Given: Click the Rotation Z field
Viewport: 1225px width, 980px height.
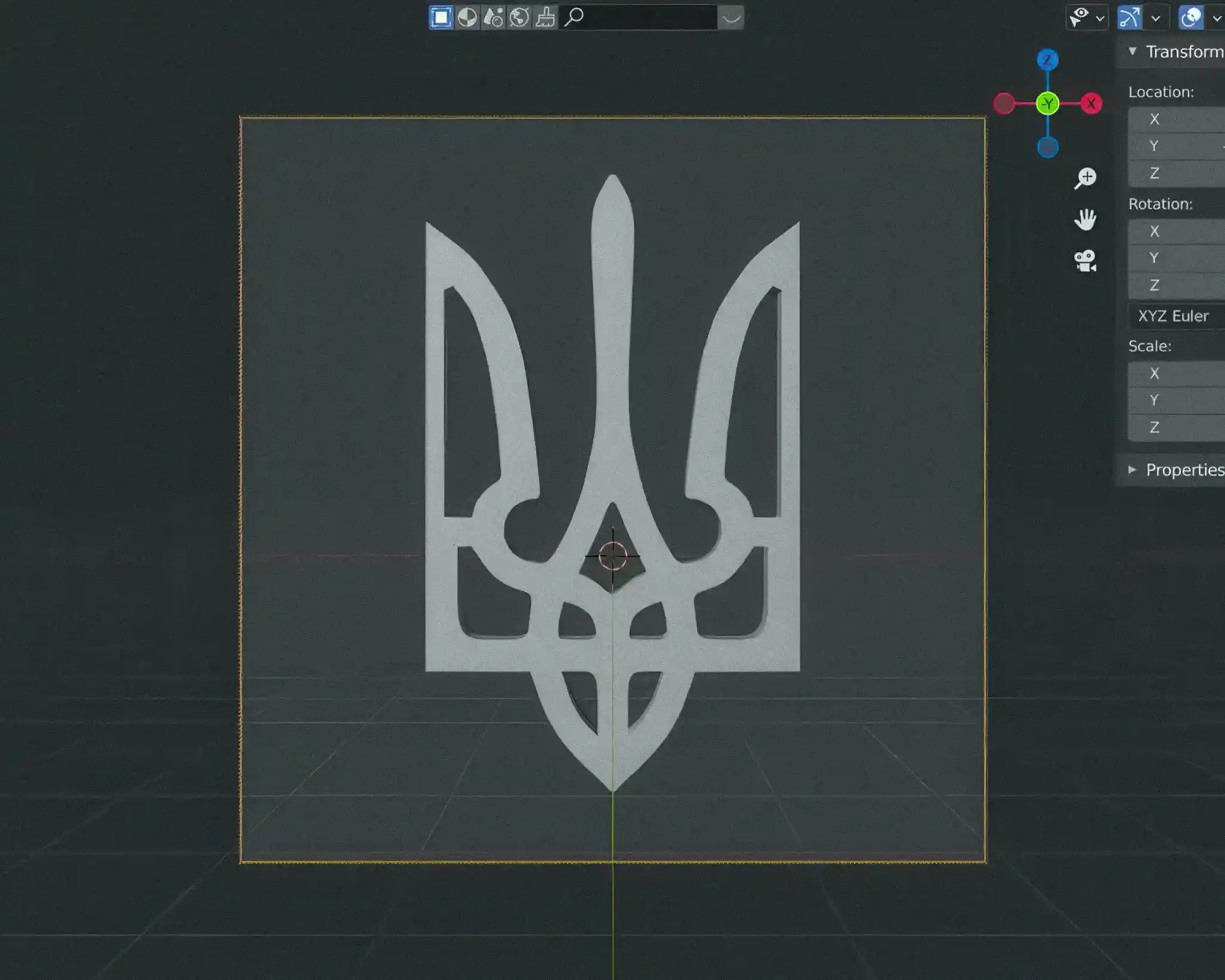Looking at the screenshot, I should 1177,285.
